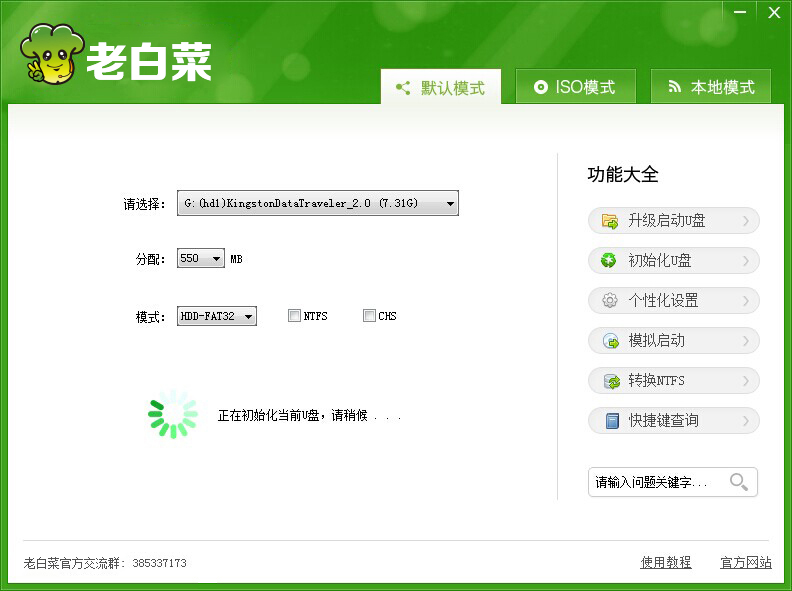Image resolution: width=792 pixels, height=591 pixels.
Task: Visit the 官方网站 link
Action: tap(745, 563)
